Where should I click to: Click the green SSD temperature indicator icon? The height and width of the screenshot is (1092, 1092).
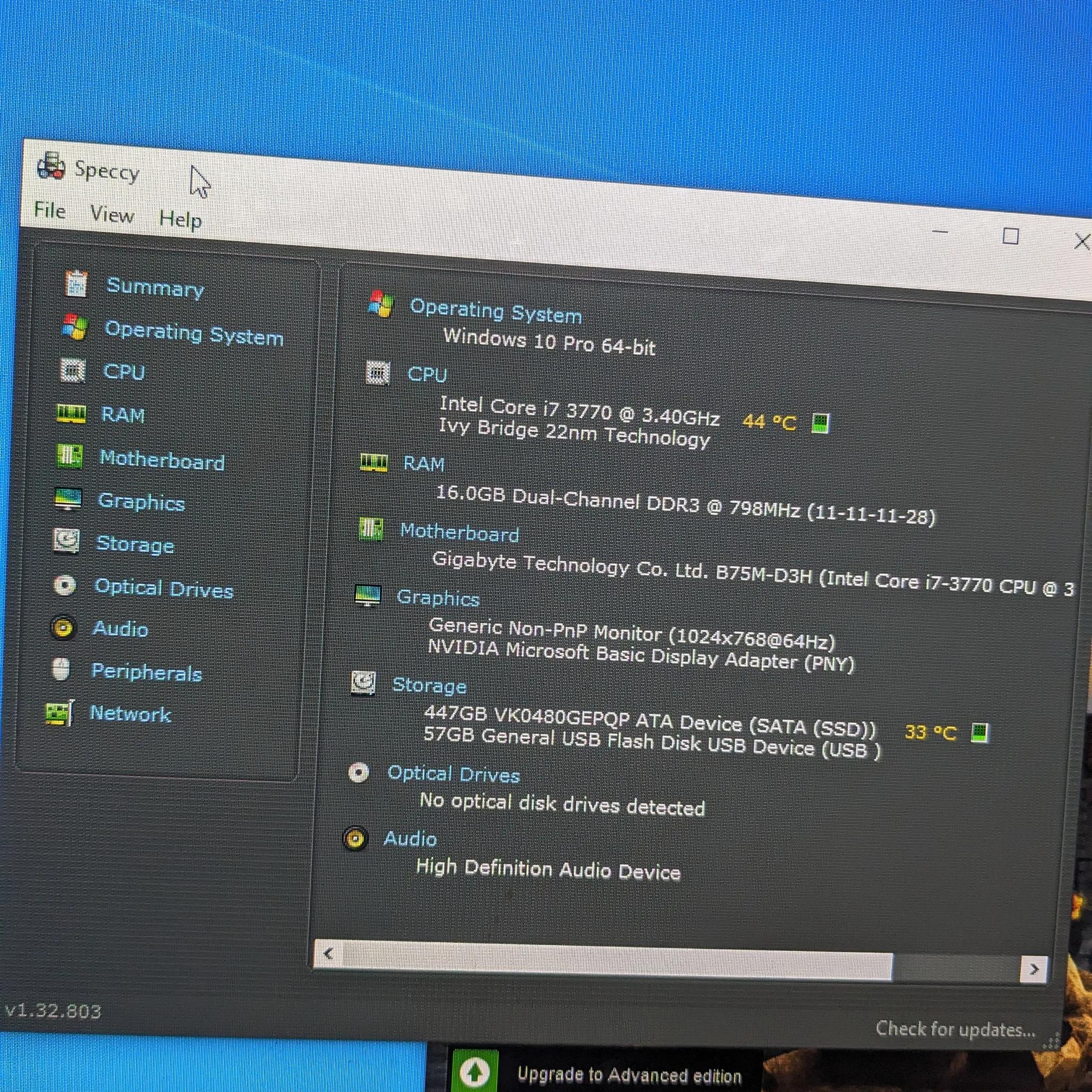[979, 733]
